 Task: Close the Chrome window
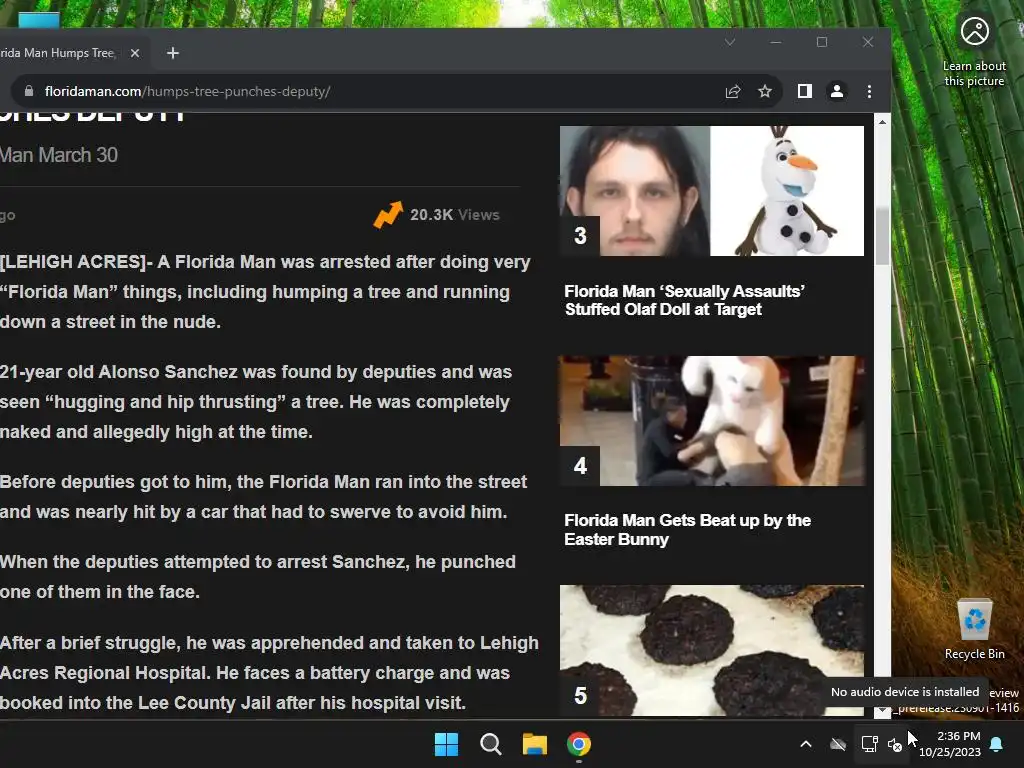868,42
